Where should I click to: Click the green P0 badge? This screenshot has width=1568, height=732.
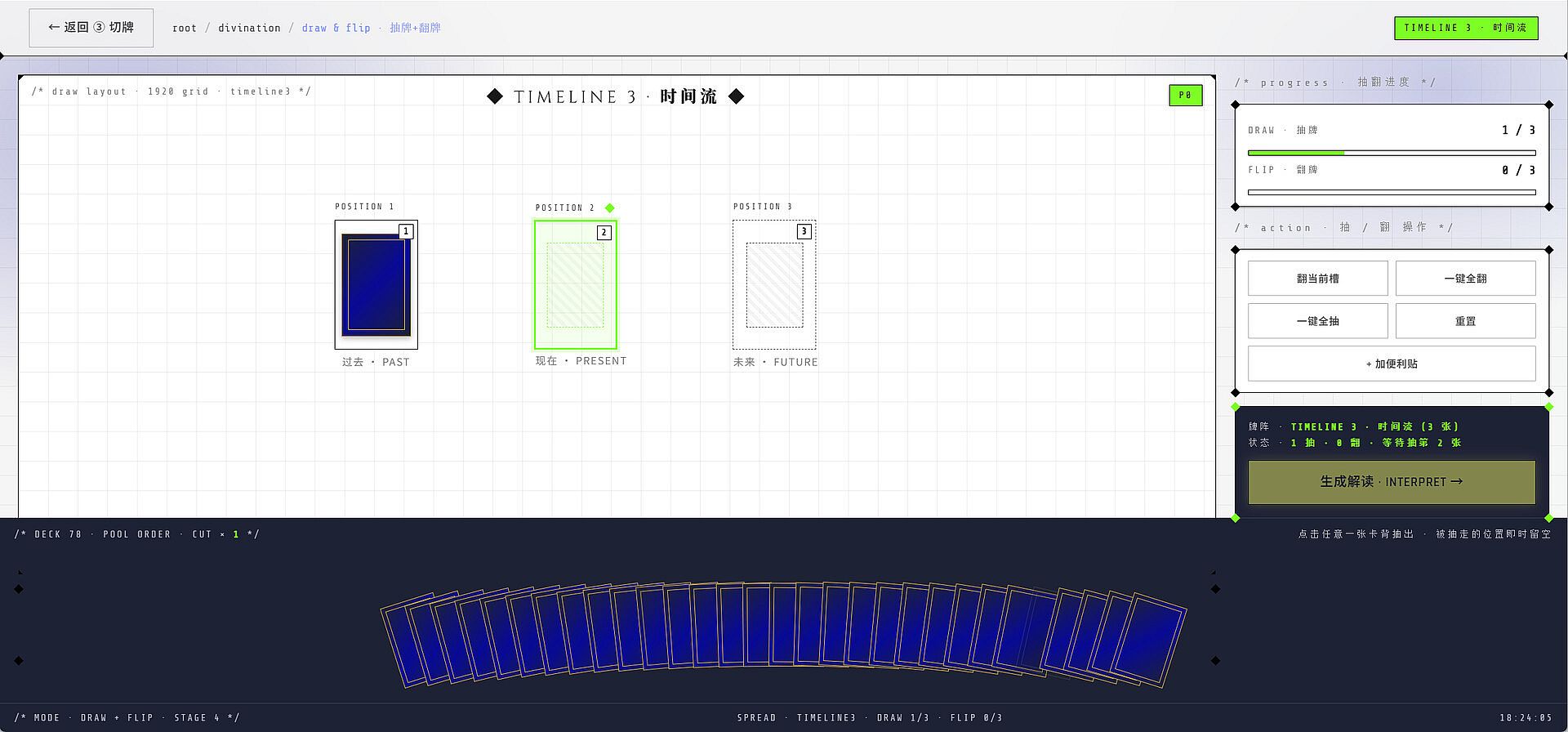pyautogui.click(x=1185, y=96)
